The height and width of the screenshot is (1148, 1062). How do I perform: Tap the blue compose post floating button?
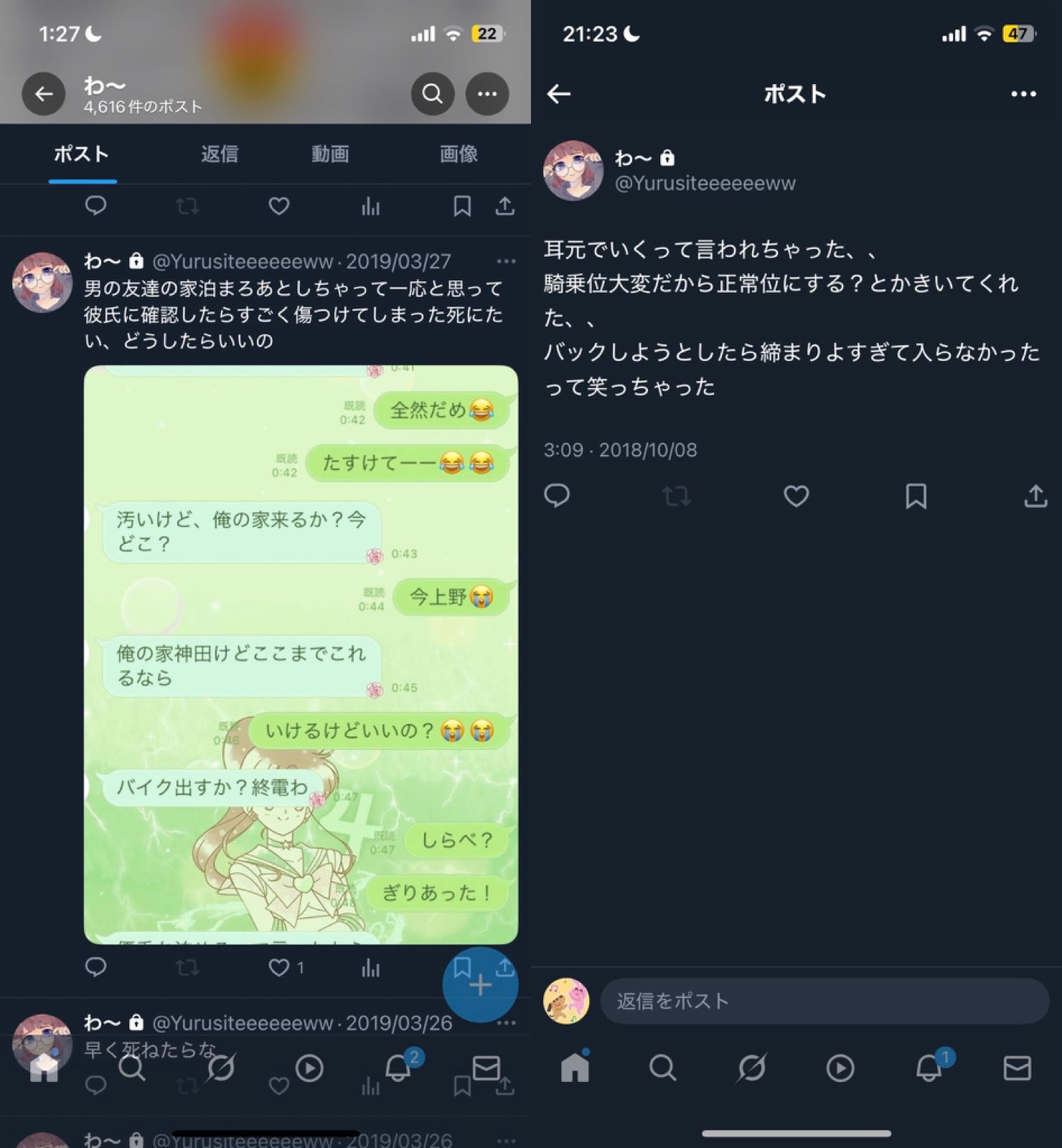coord(480,985)
